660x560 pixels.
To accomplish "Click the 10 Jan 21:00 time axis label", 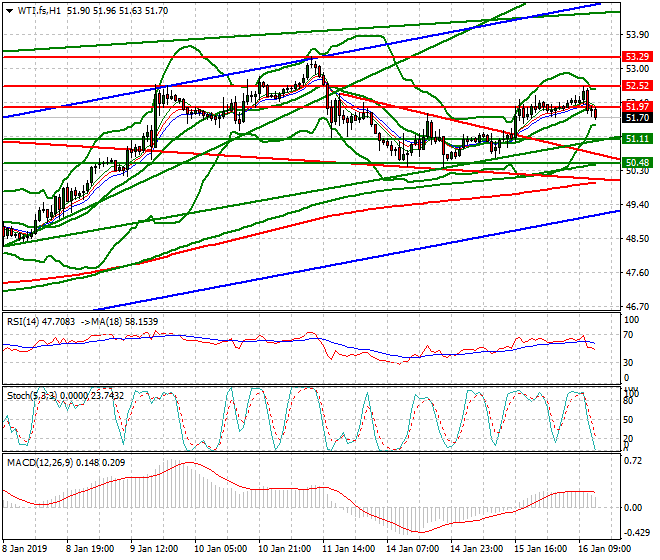I will tap(284, 549).
